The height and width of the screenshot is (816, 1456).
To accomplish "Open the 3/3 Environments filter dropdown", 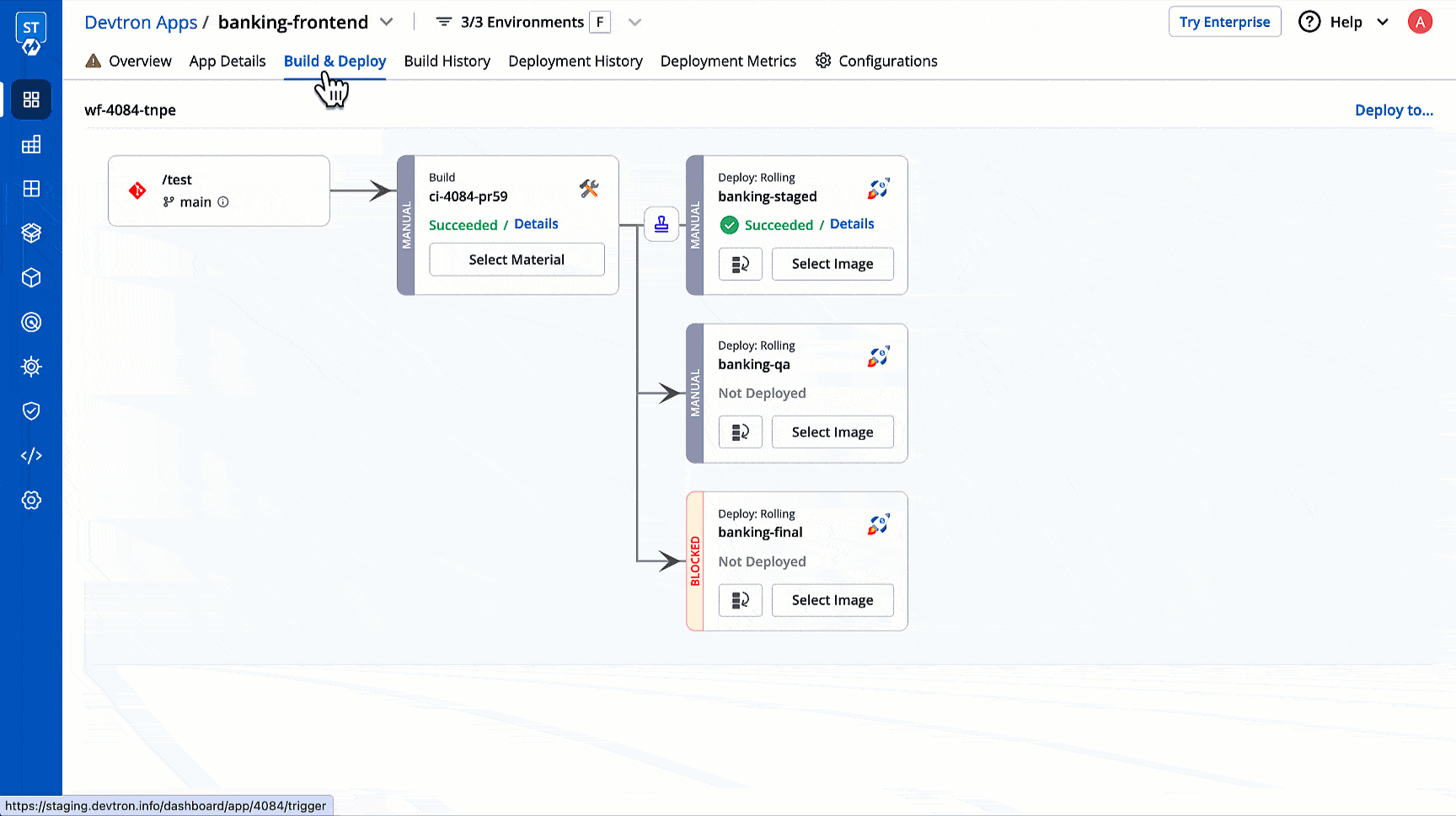I will 634,22.
